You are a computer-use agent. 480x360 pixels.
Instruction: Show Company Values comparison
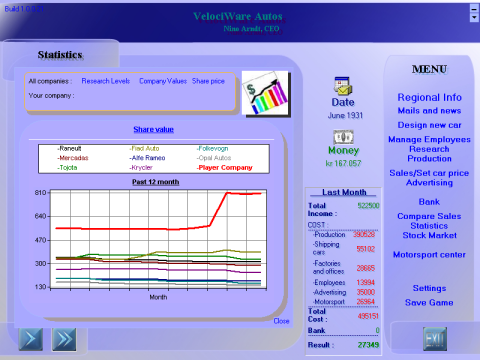(x=163, y=81)
